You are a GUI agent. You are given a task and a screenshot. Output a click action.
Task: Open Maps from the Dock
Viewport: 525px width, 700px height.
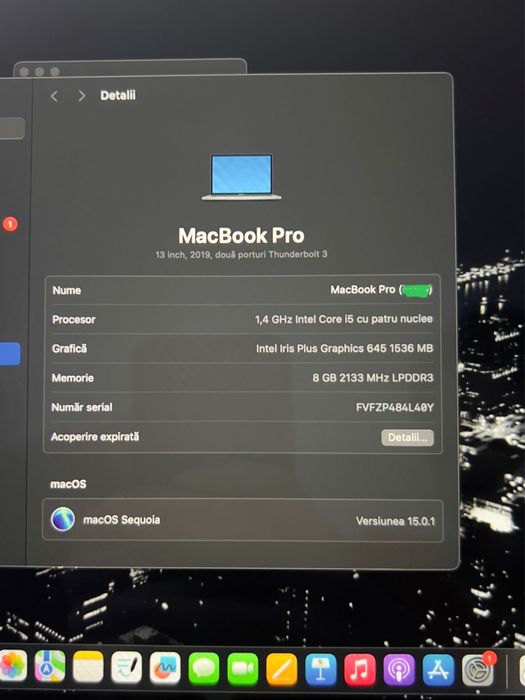50,666
